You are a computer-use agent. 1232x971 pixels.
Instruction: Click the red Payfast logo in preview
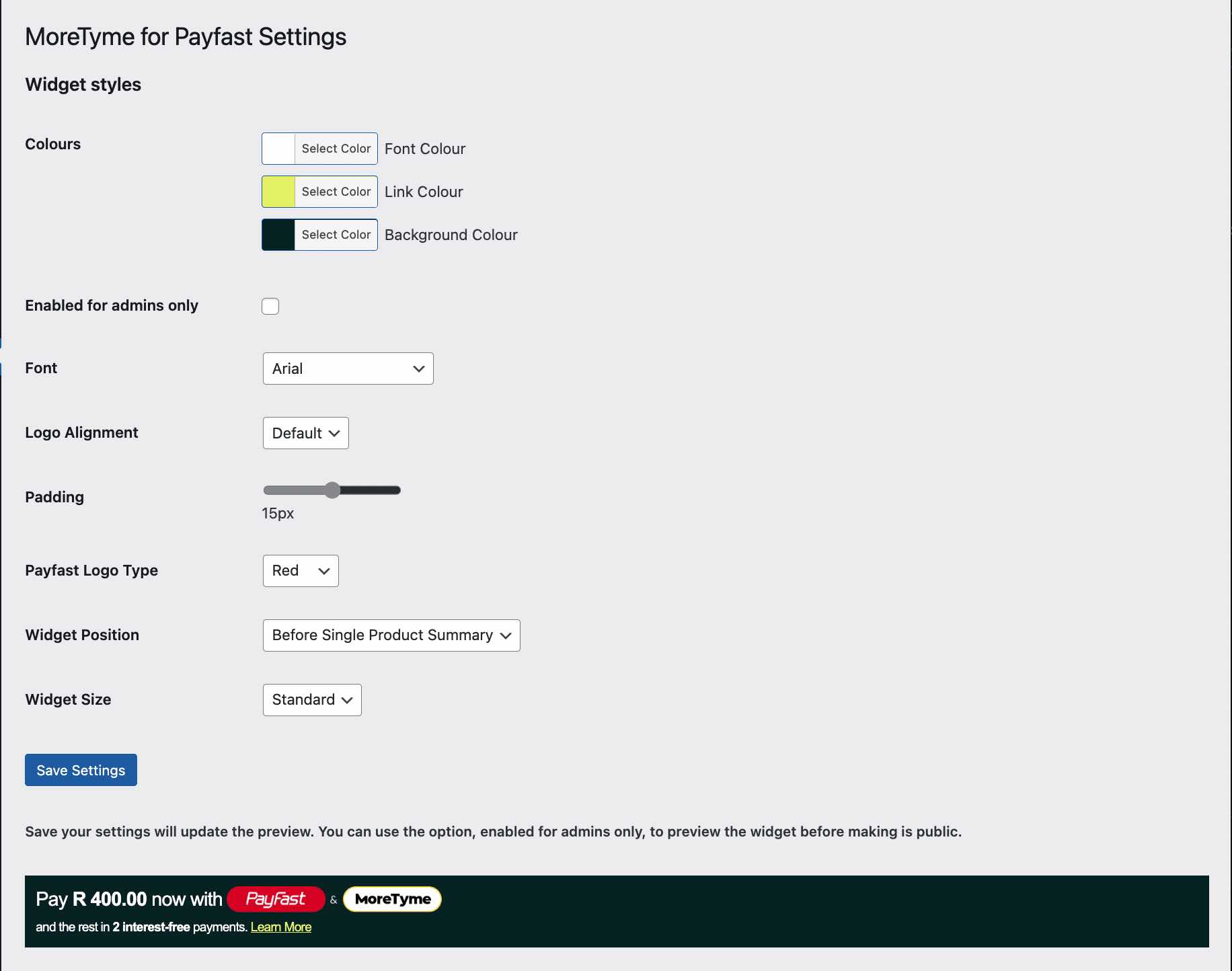pos(276,899)
